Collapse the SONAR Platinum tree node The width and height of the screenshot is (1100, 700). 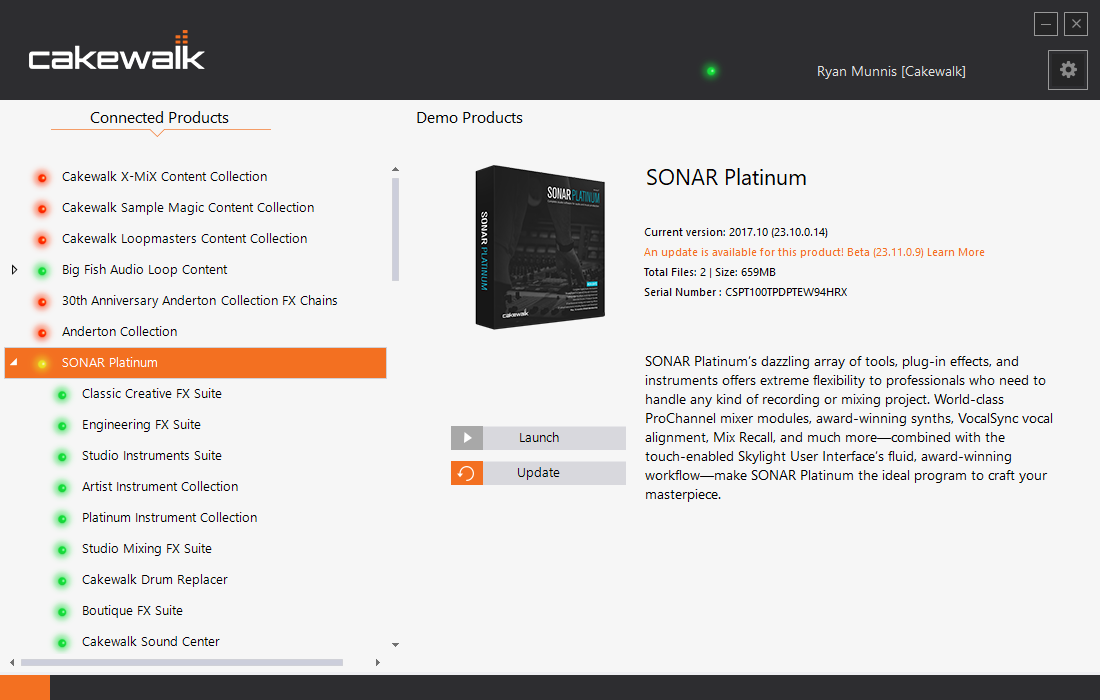(x=14, y=363)
